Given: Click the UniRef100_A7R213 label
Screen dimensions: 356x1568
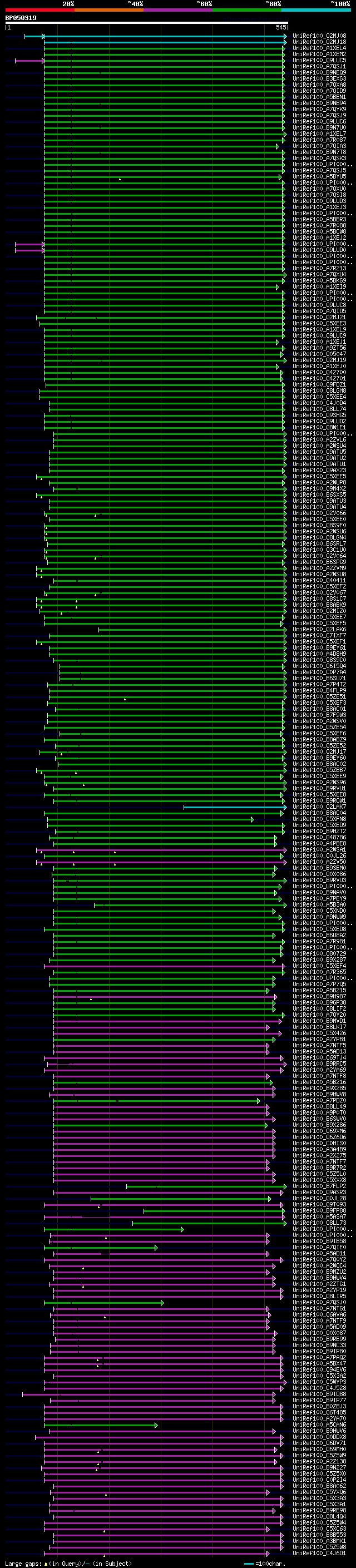Looking at the screenshot, I should pos(319,269).
